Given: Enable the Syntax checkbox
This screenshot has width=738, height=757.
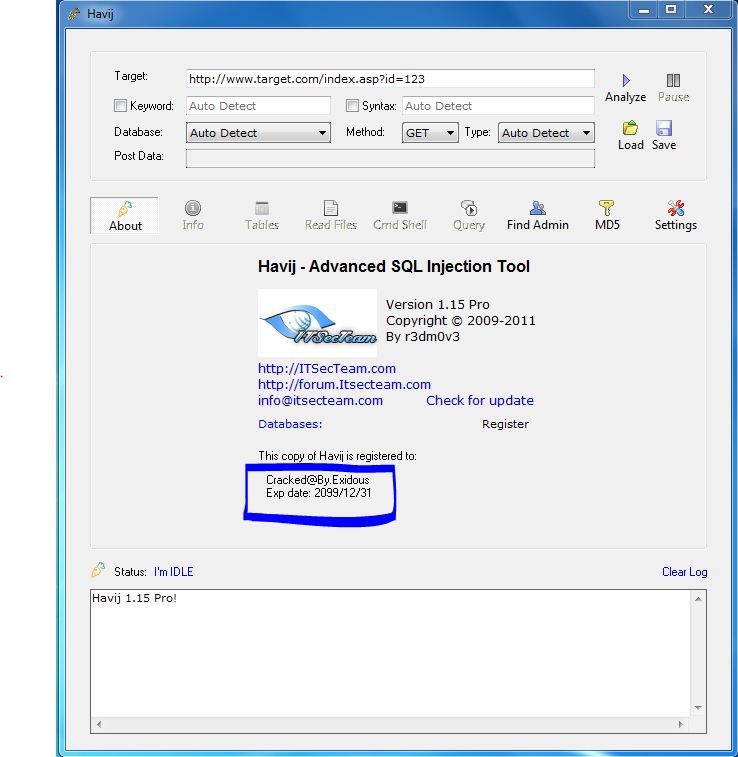Looking at the screenshot, I should 352,105.
